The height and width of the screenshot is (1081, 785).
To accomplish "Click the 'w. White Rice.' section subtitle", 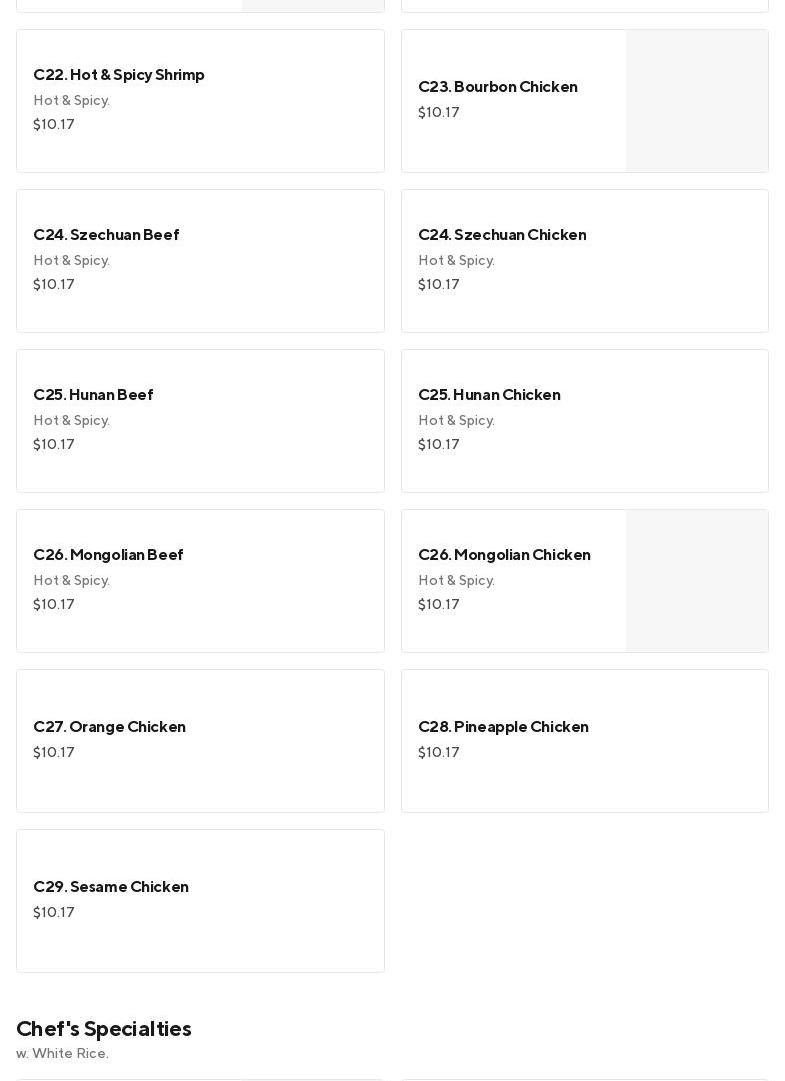I will coord(62,1054).
